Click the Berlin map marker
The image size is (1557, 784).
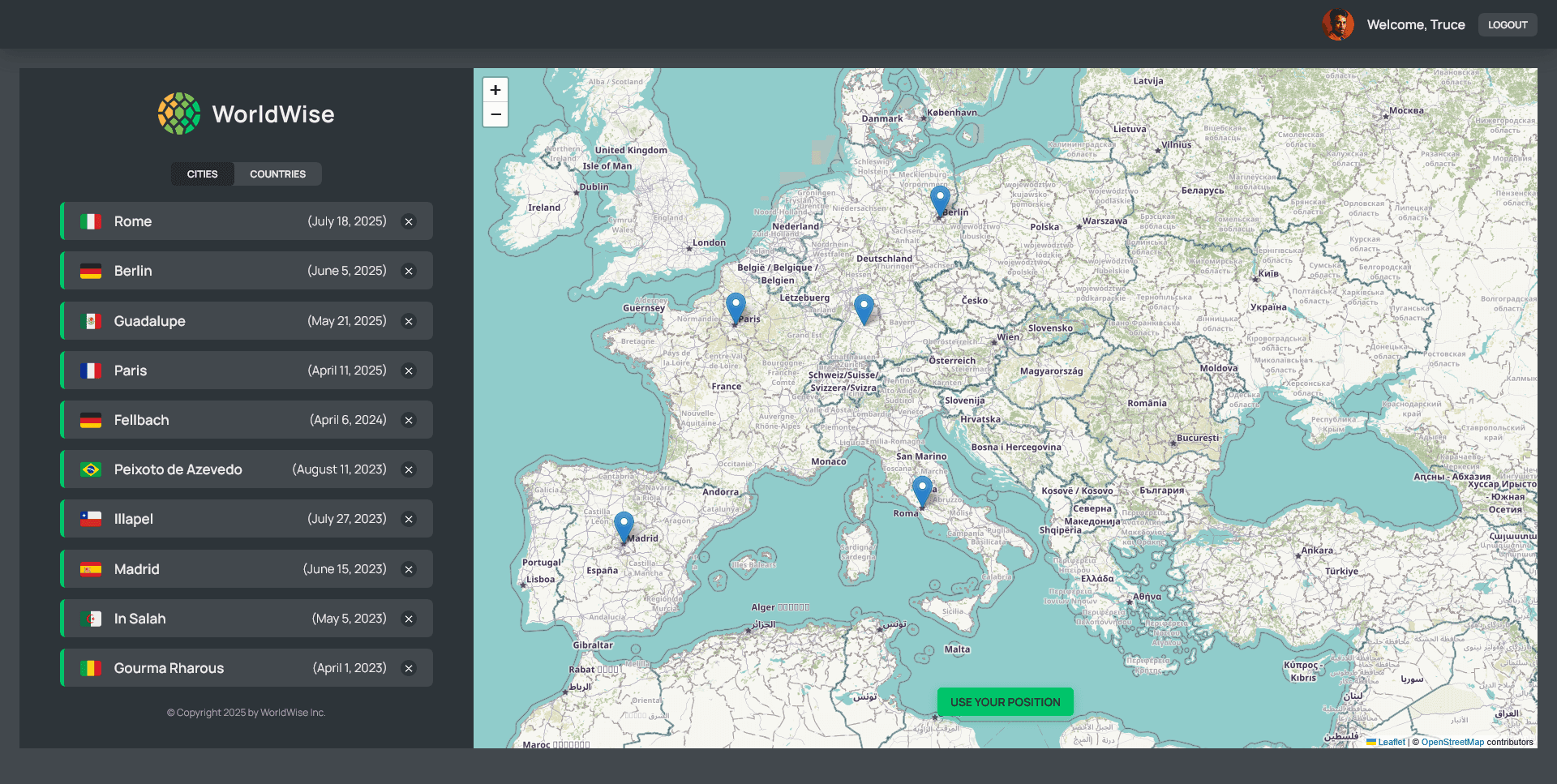pyautogui.click(x=940, y=197)
